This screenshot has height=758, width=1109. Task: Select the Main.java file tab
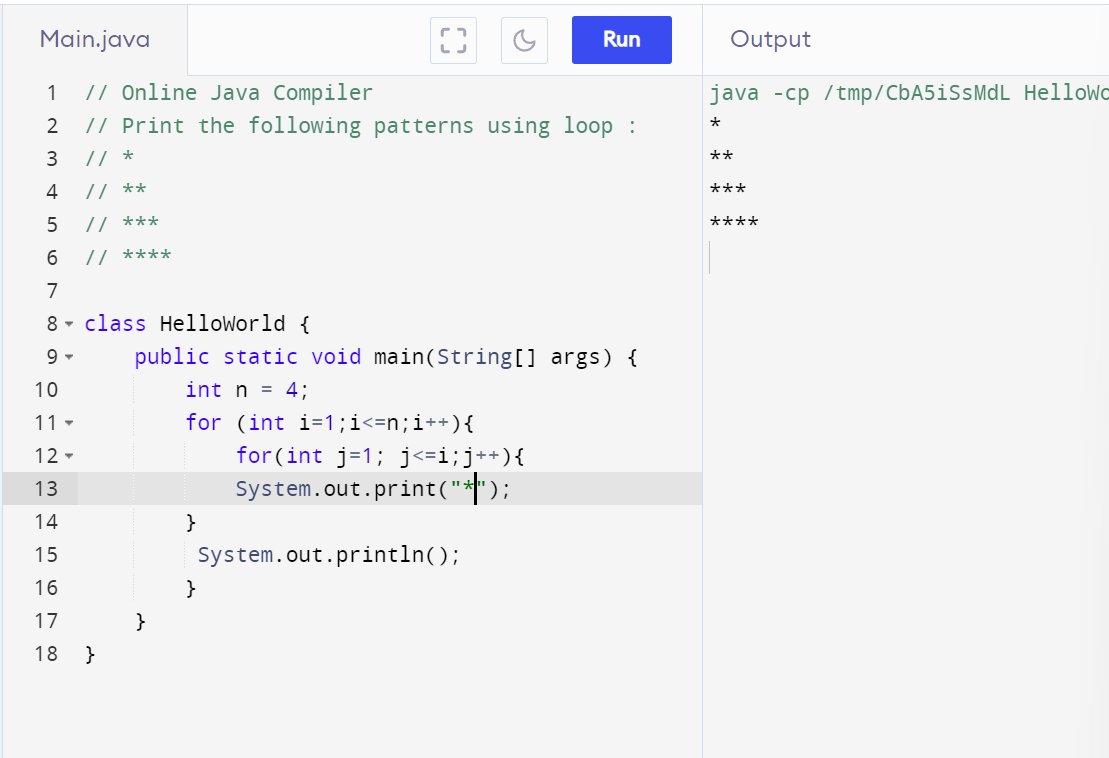pyautogui.click(x=95, y=40)
